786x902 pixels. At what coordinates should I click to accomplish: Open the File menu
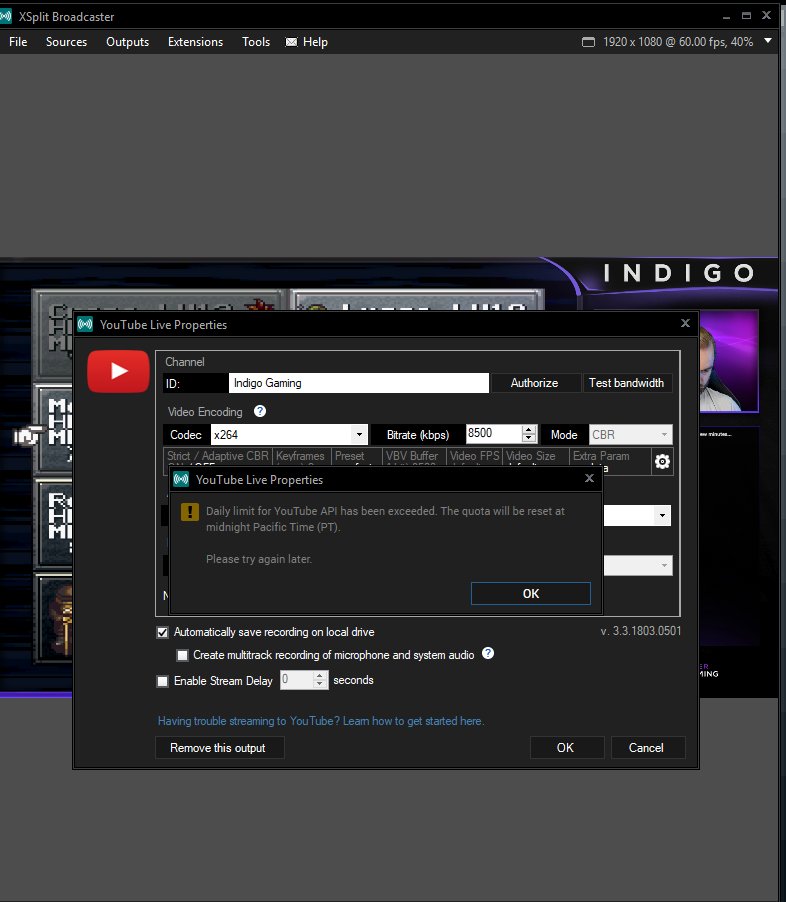[18, 42]
